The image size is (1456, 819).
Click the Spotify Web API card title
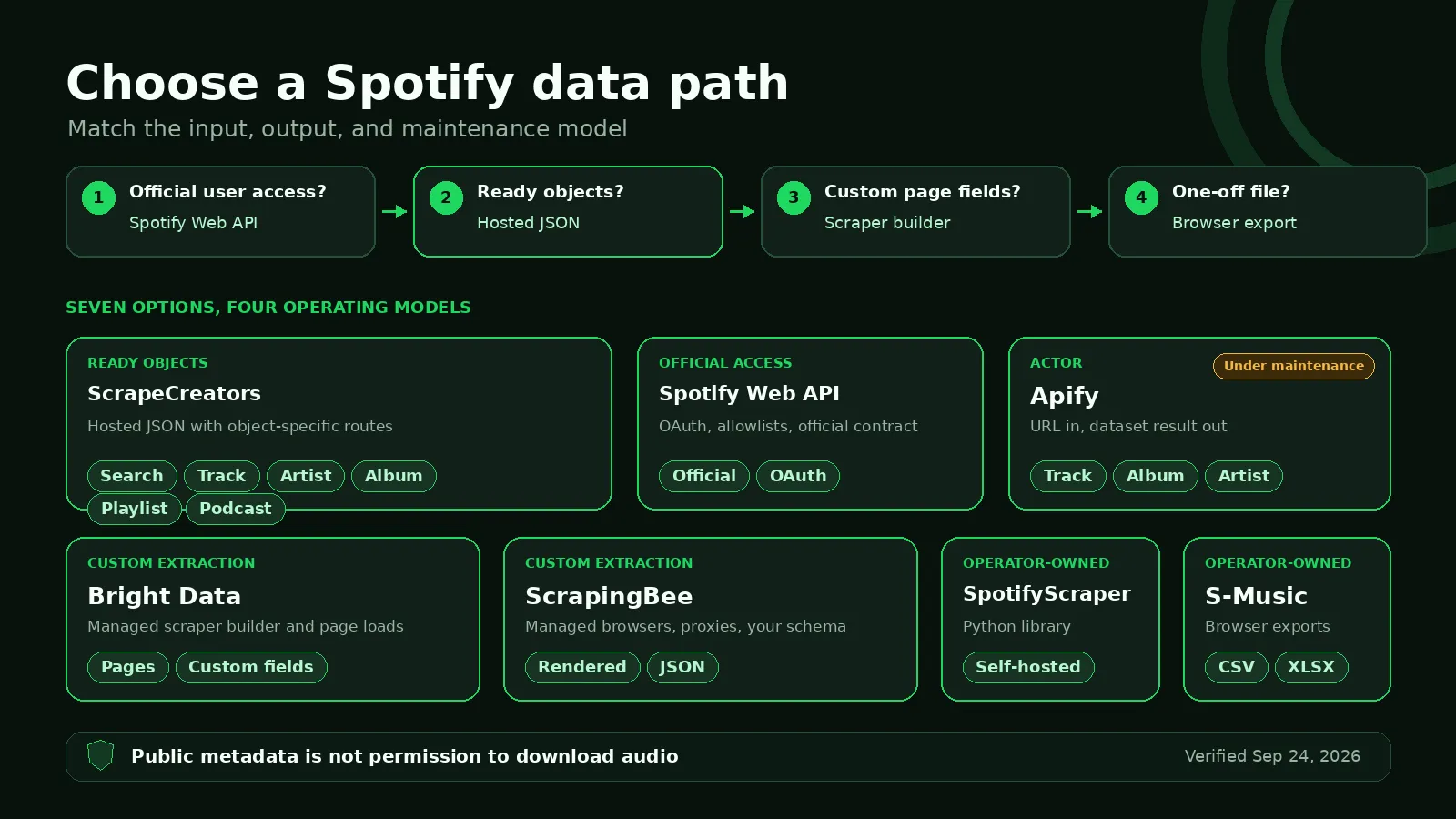[749, 393]
